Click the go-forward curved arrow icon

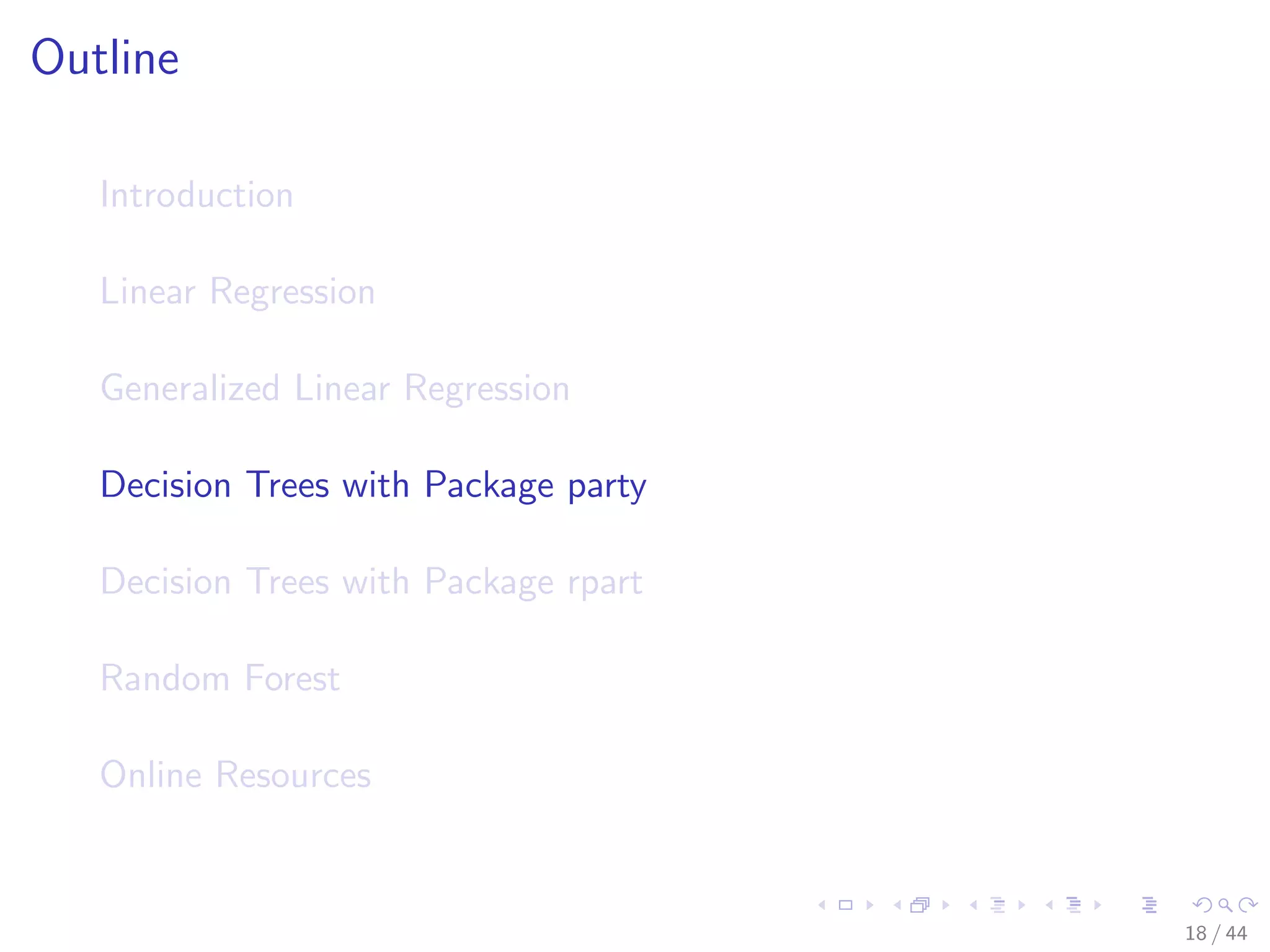click(1248, 905)
